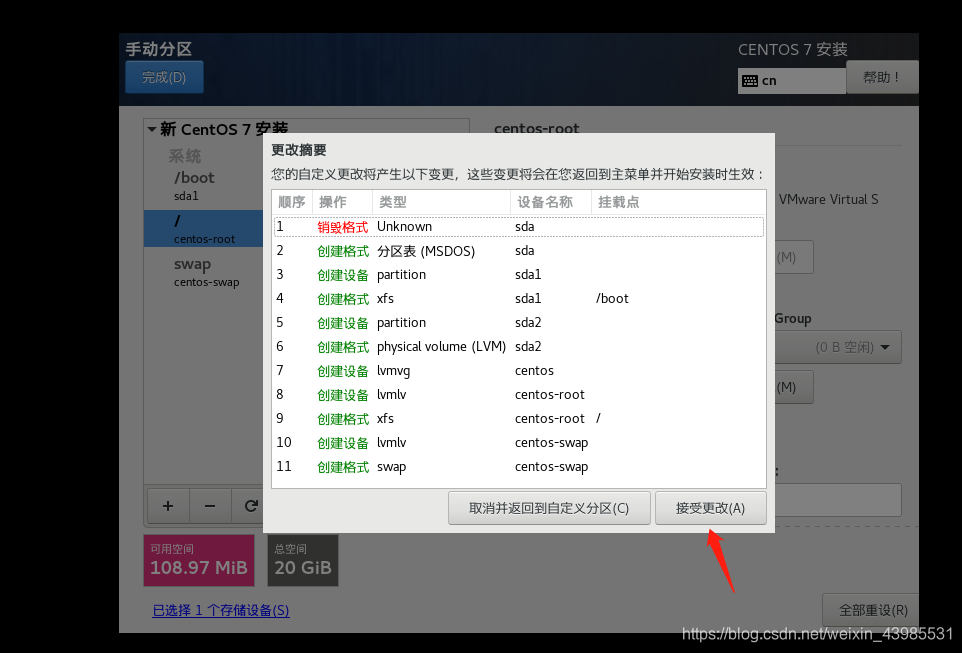Viewport: 962px width, 653px height.
Task: Add mount point with plus icon
Action: [168, 506]
